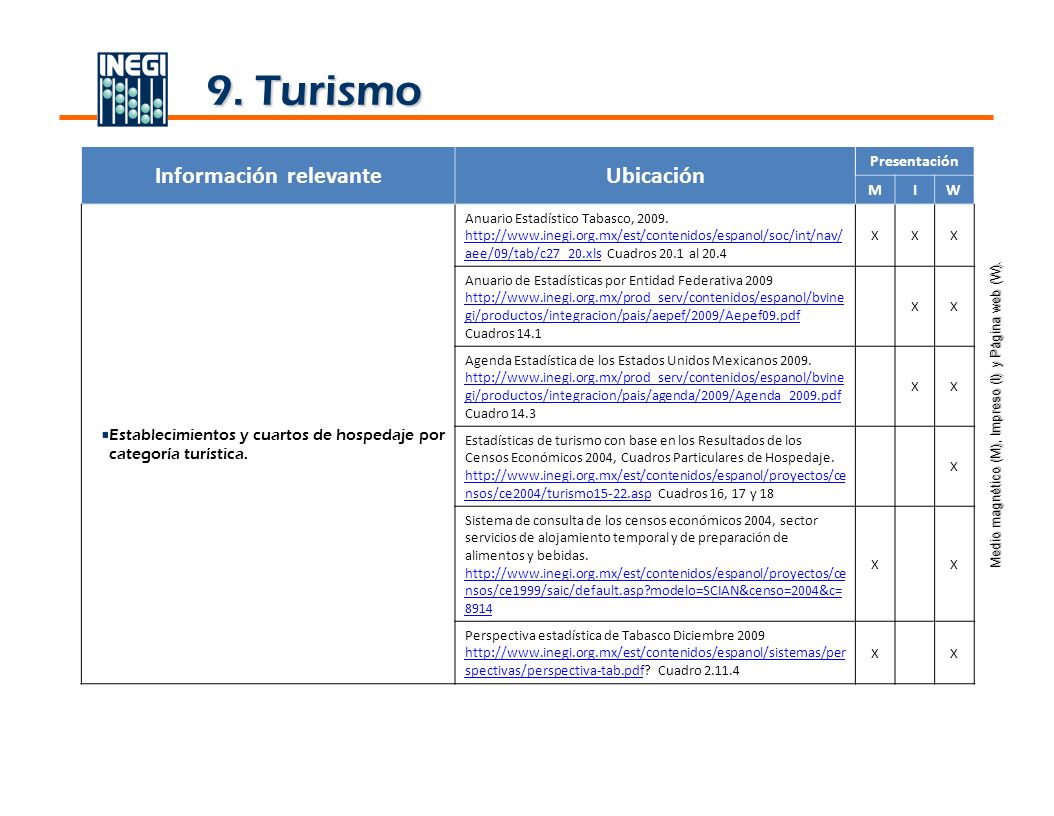1054x816 pixels.
Task: Click the INEGI logo
Action: [132, 89]
